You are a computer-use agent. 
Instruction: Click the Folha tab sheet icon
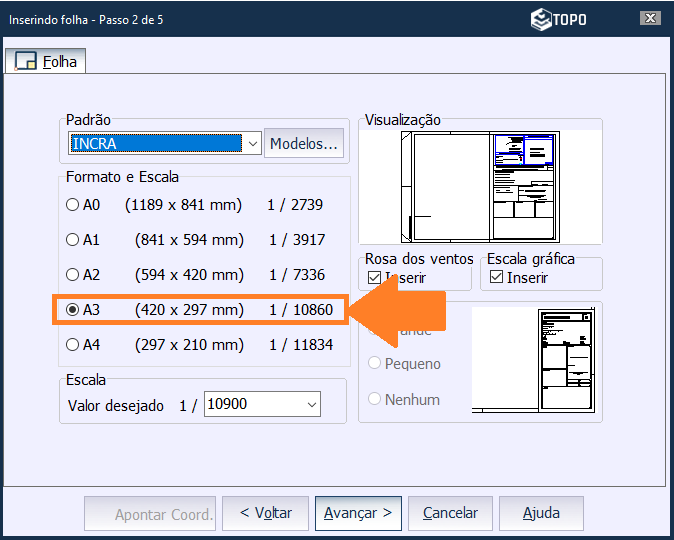tap(26, 62)
